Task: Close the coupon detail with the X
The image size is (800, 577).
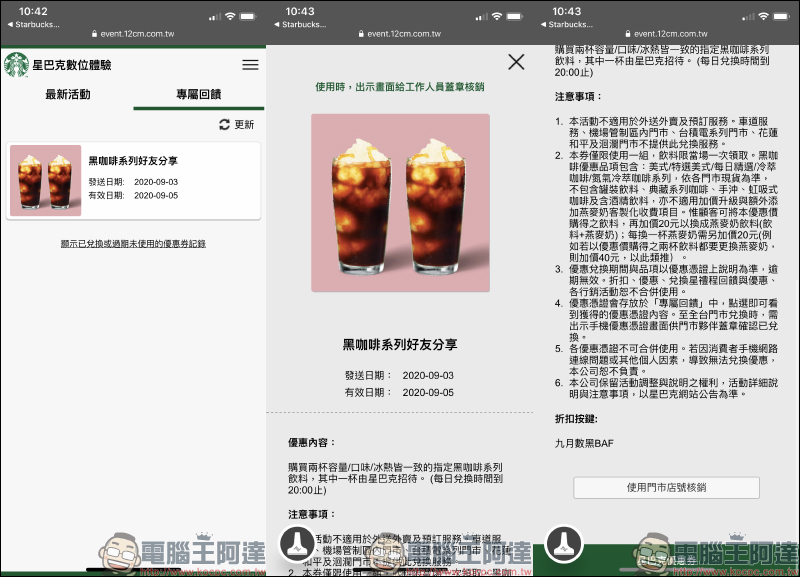Action: coord(516,62)
